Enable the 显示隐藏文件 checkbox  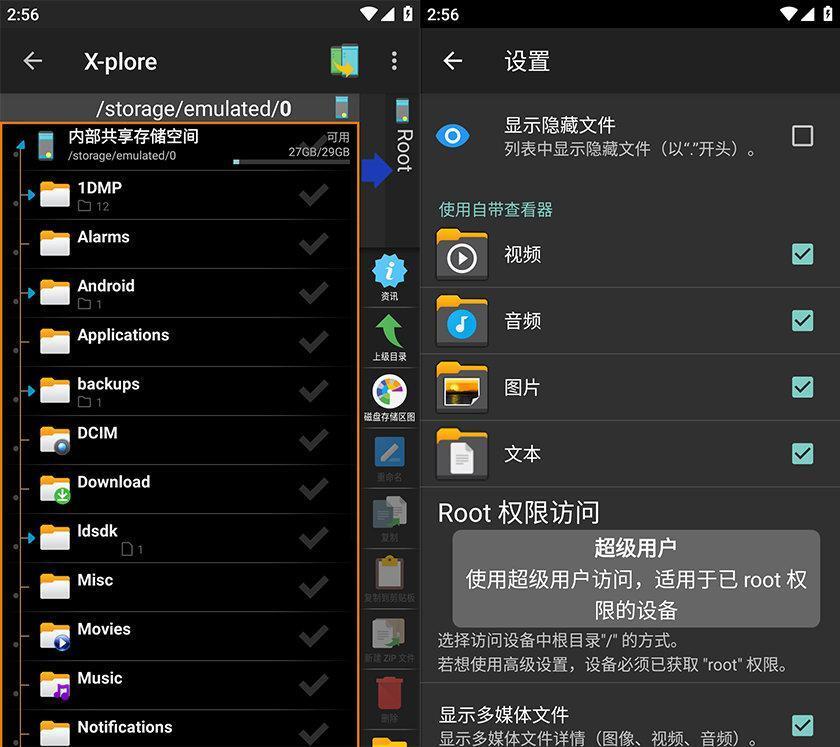click(802, 136)
